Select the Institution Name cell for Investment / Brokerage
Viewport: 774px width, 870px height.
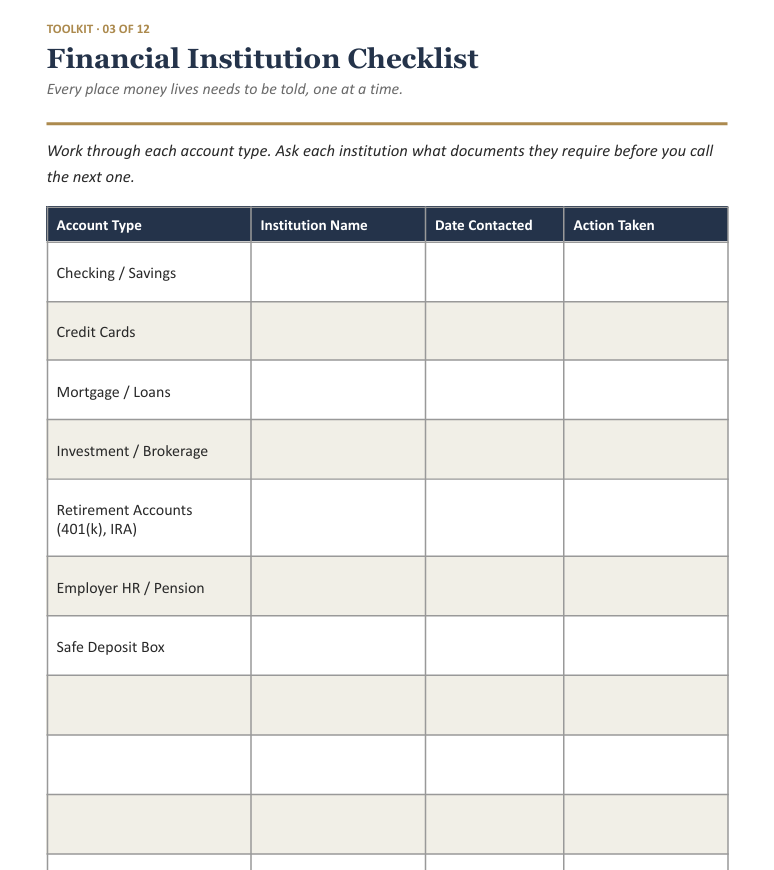(x=338, y=450)
